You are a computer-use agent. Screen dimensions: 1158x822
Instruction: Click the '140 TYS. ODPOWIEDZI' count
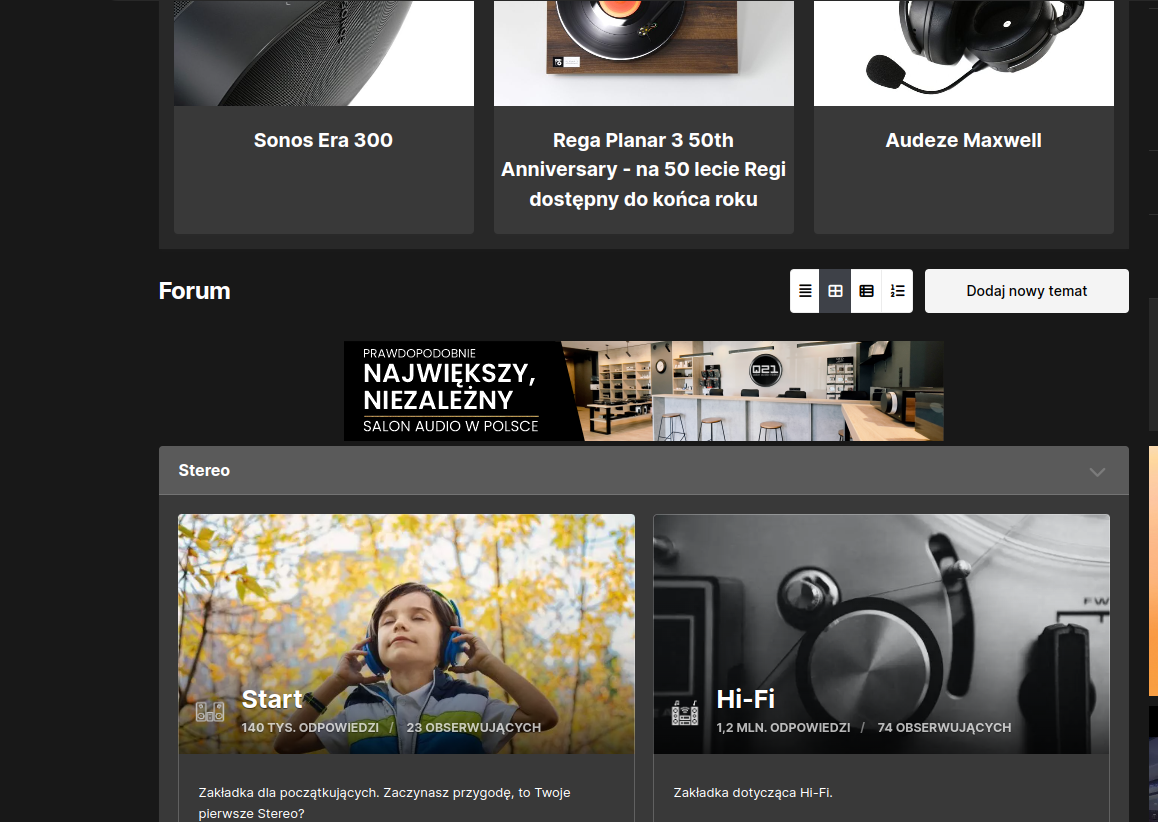310,727
